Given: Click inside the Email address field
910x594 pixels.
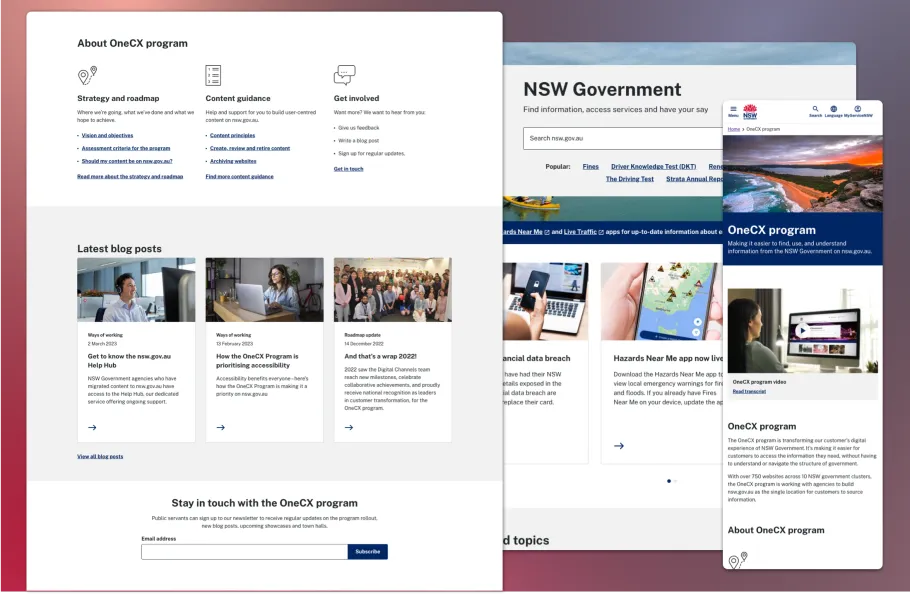Looking at the screenshot, I should [245, 551].
